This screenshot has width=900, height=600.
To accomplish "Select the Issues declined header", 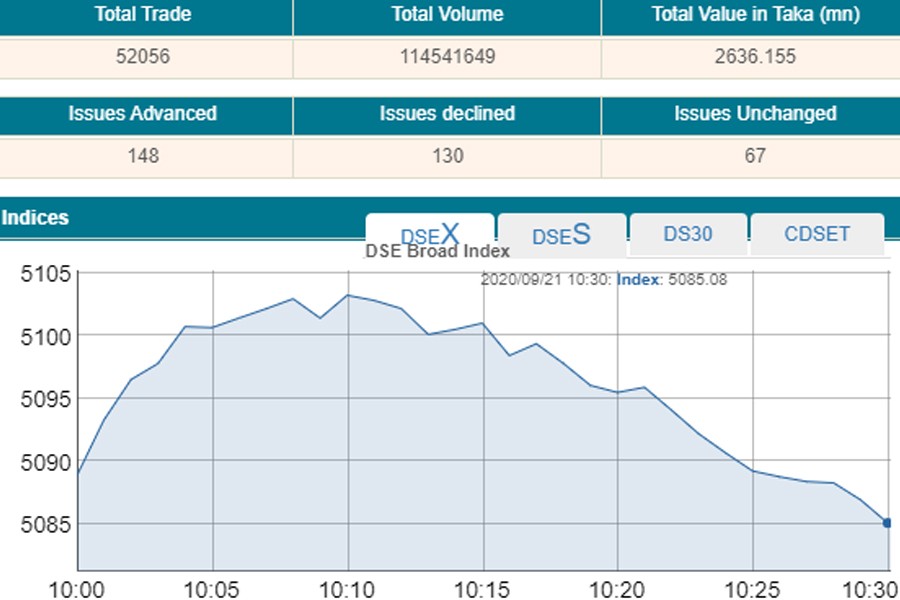I will (x=447, y=114).
